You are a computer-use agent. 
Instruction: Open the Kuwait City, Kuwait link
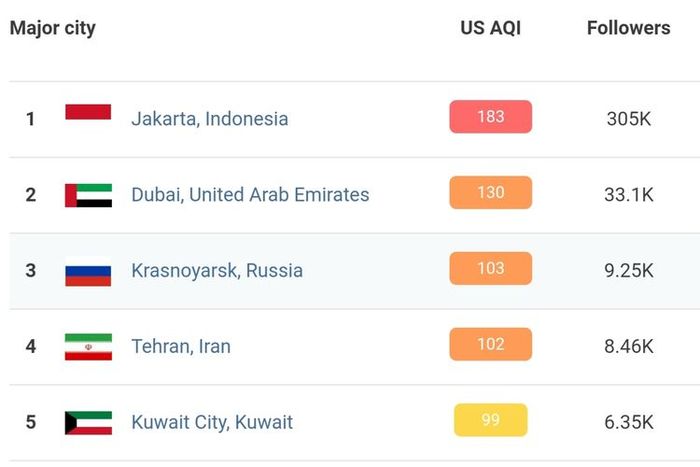click(x=212, y=422)
